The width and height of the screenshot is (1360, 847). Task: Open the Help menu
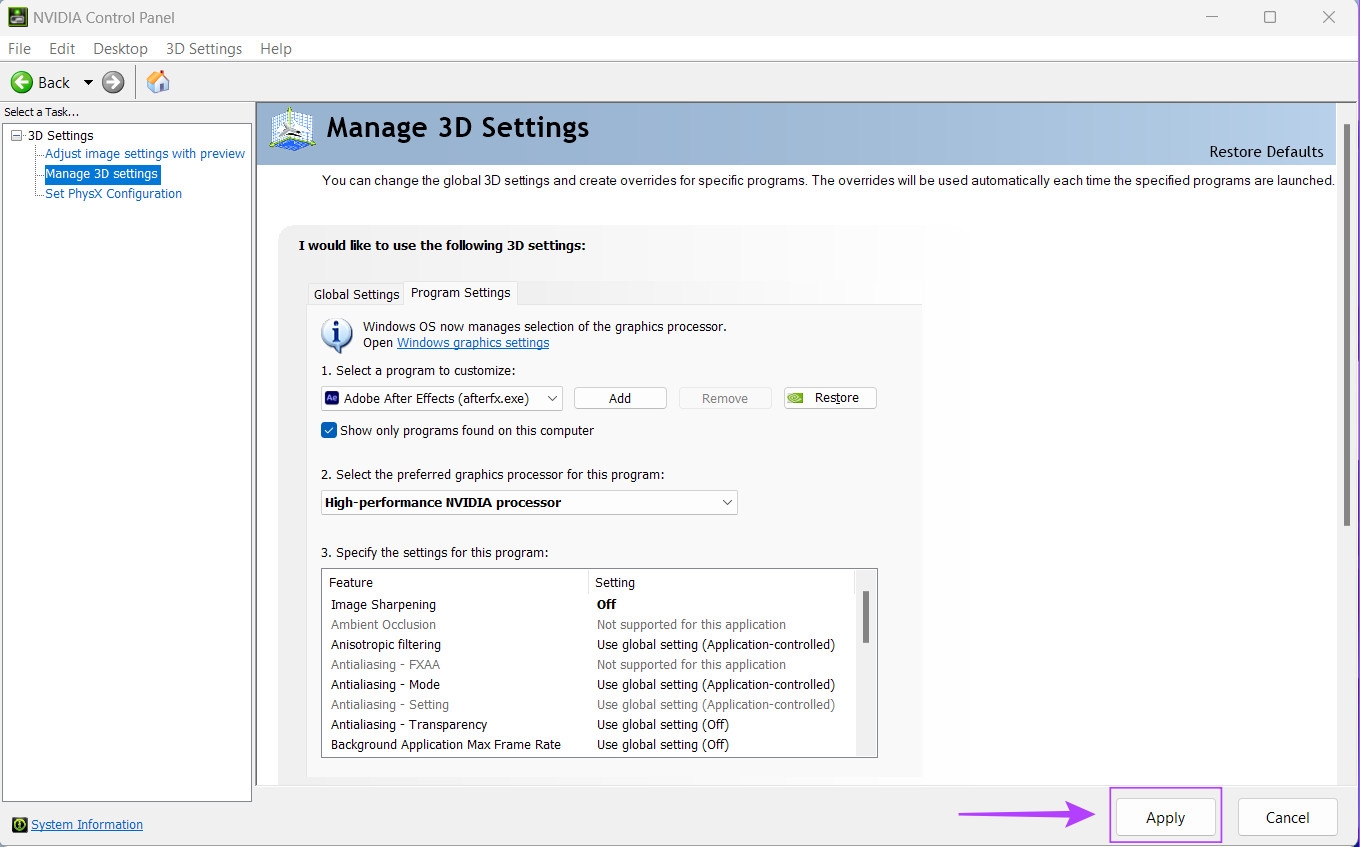click(276, 48)
